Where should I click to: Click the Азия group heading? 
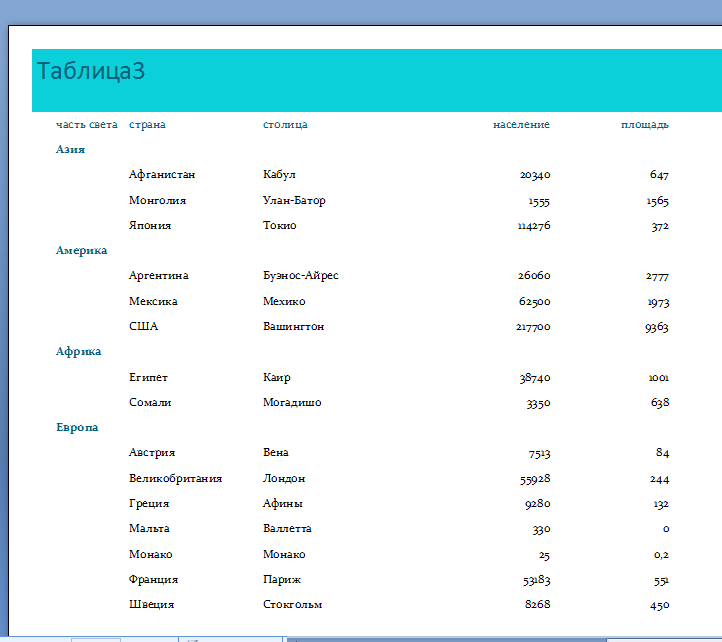pyautogui.click(x=70, y=149)
